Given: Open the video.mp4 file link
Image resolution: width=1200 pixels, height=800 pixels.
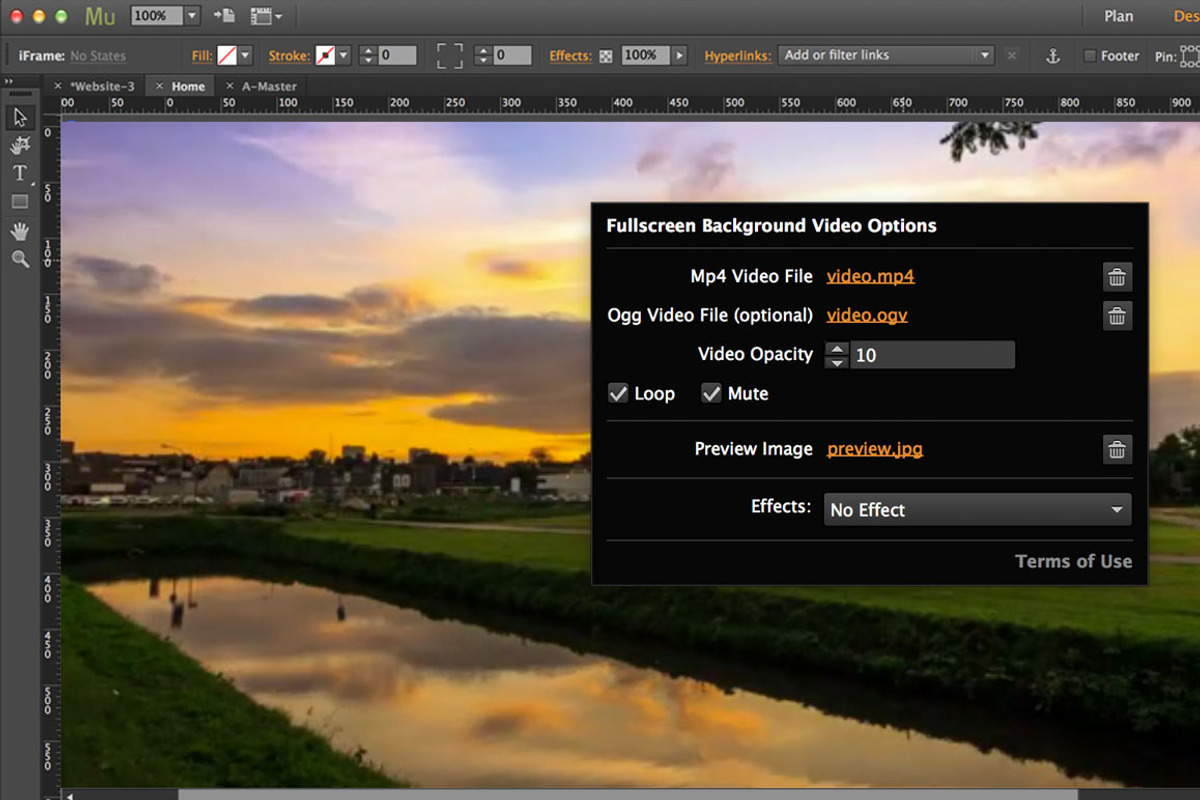Looking at the screenshot, I should pos(870,277).
